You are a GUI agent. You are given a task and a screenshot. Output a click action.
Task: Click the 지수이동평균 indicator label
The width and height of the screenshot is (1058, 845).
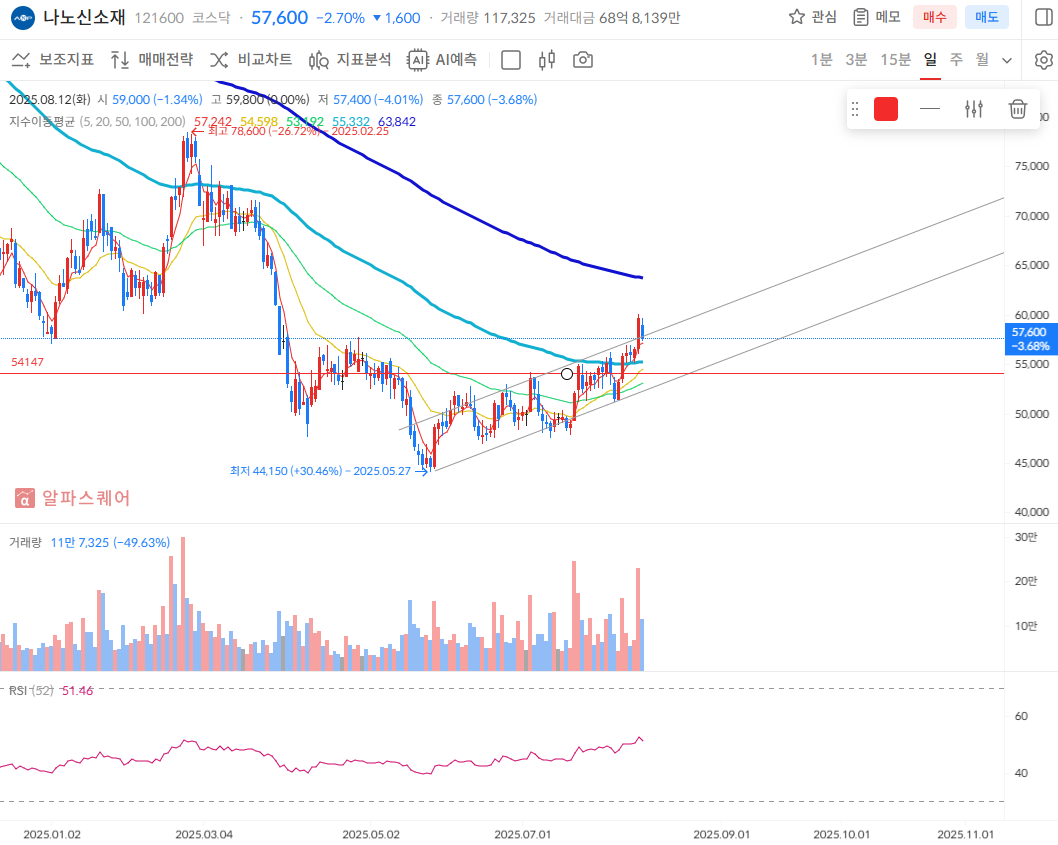(41, 121)
